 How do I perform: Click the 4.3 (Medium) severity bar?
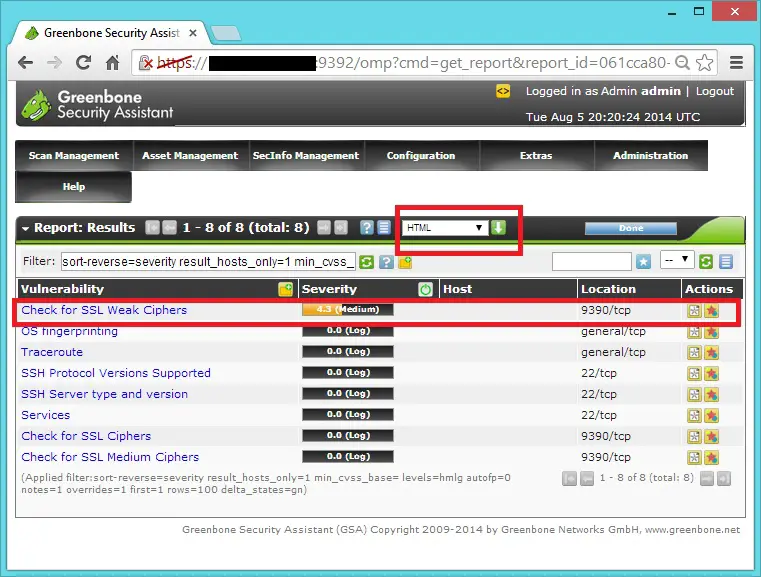point(347,309)
